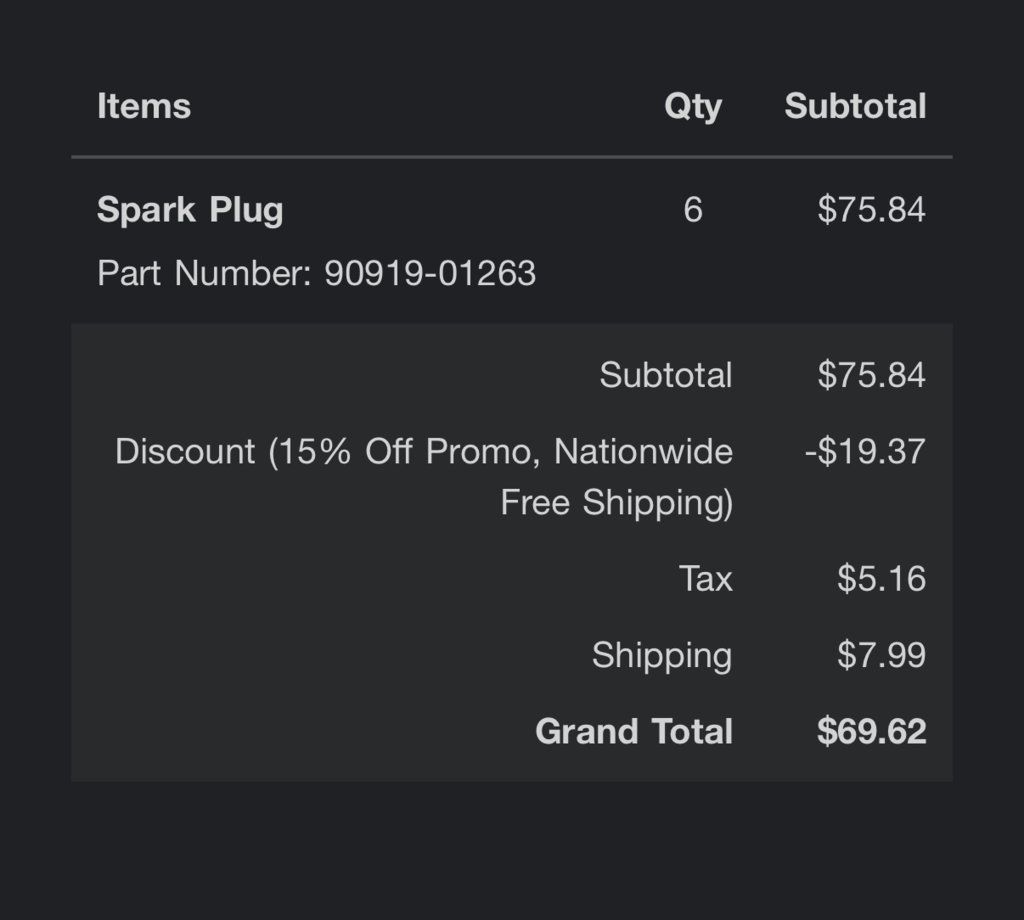Image resolution: width=1024 pixels, height=920 pixels.
Task: Click the grand total amount $69.62
Action: tap(871, 731)
